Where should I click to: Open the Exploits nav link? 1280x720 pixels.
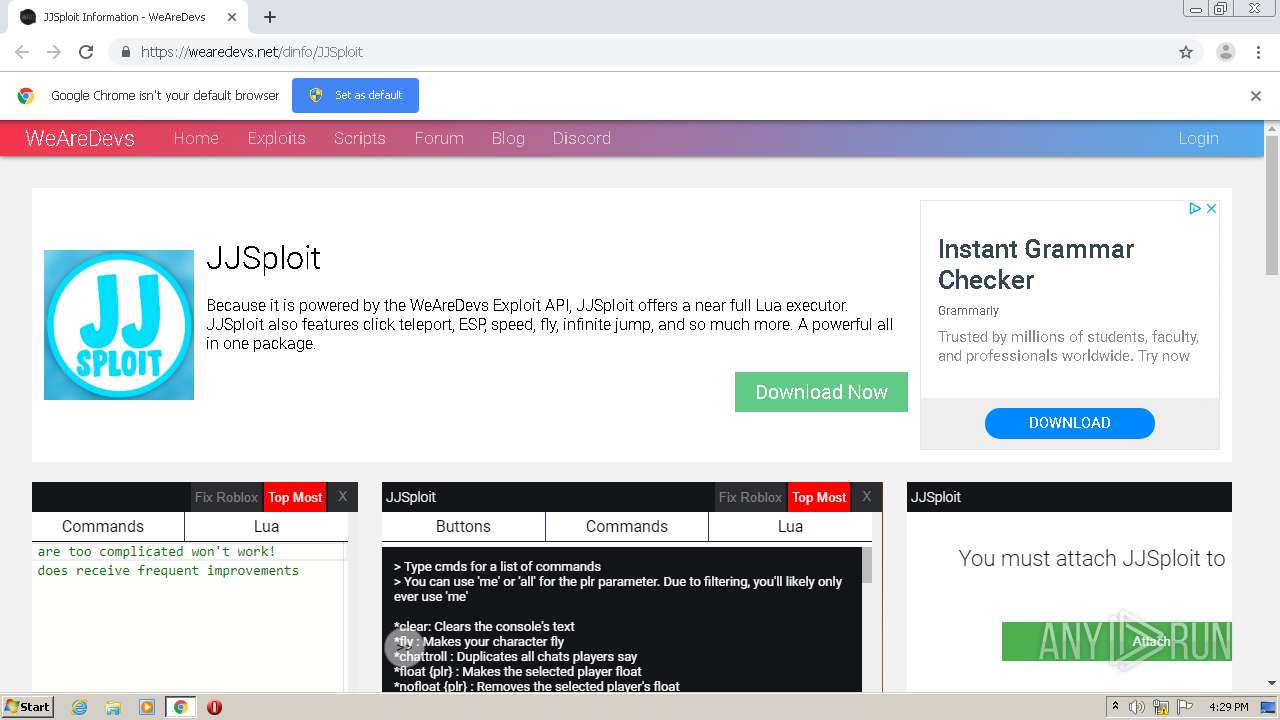coord(277,138)
